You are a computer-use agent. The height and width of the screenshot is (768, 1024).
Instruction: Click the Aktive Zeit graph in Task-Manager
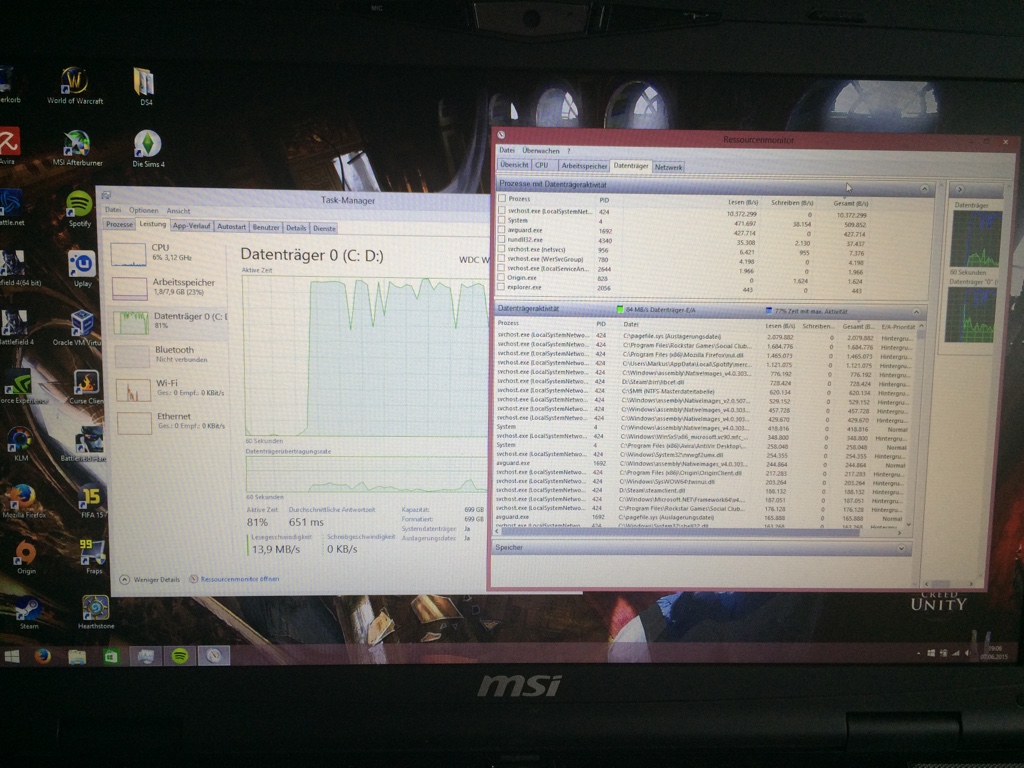pyautogui.click(x=366, y=356)
